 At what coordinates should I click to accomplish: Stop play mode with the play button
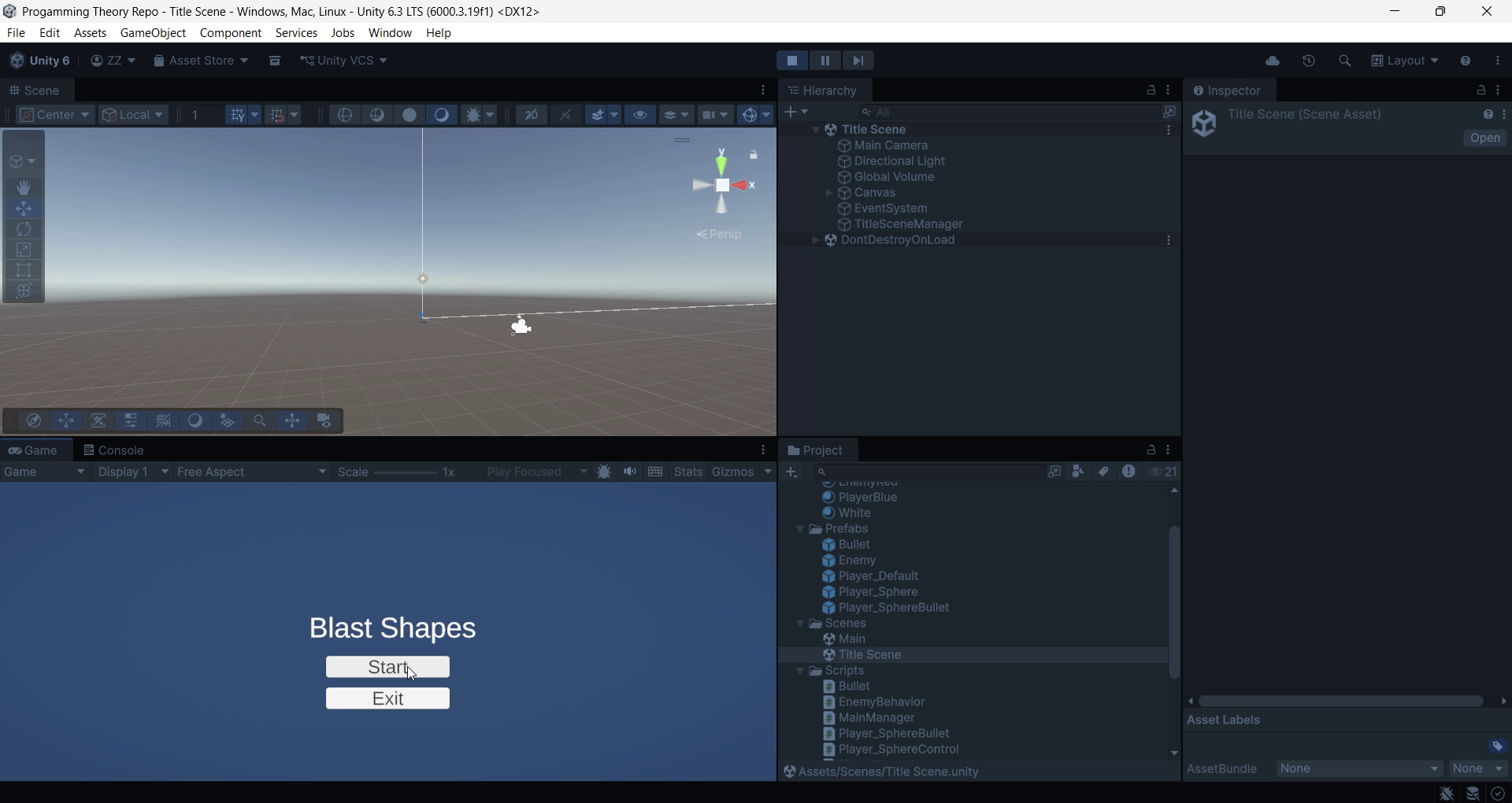(x=792, y=61)
